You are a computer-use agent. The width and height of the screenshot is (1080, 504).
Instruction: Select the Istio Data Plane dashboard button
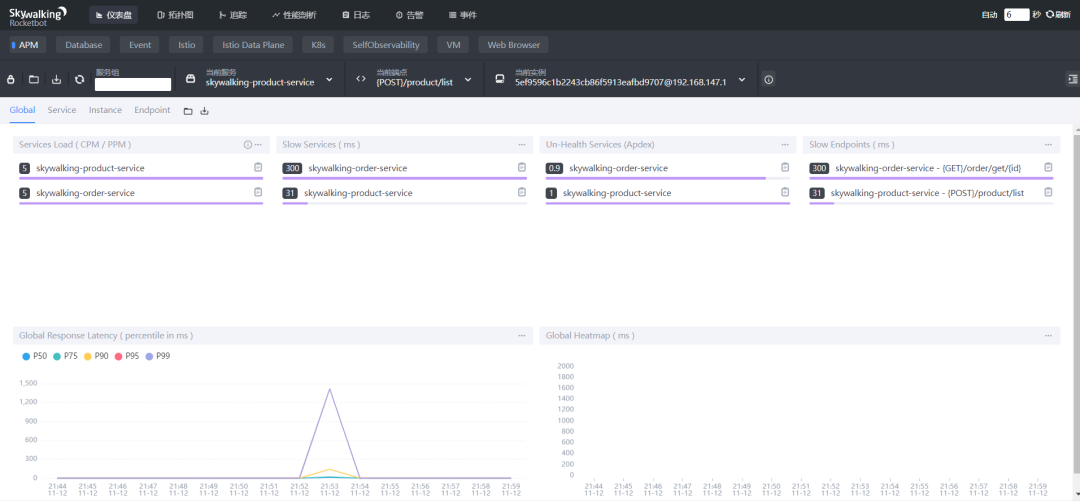(x=254, y=45)
